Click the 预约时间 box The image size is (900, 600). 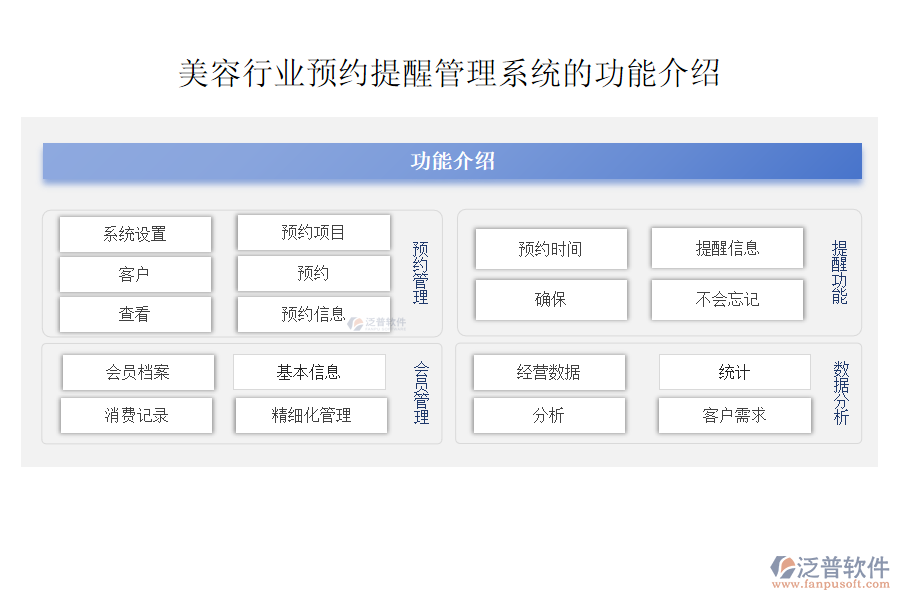tap(550, 249)
